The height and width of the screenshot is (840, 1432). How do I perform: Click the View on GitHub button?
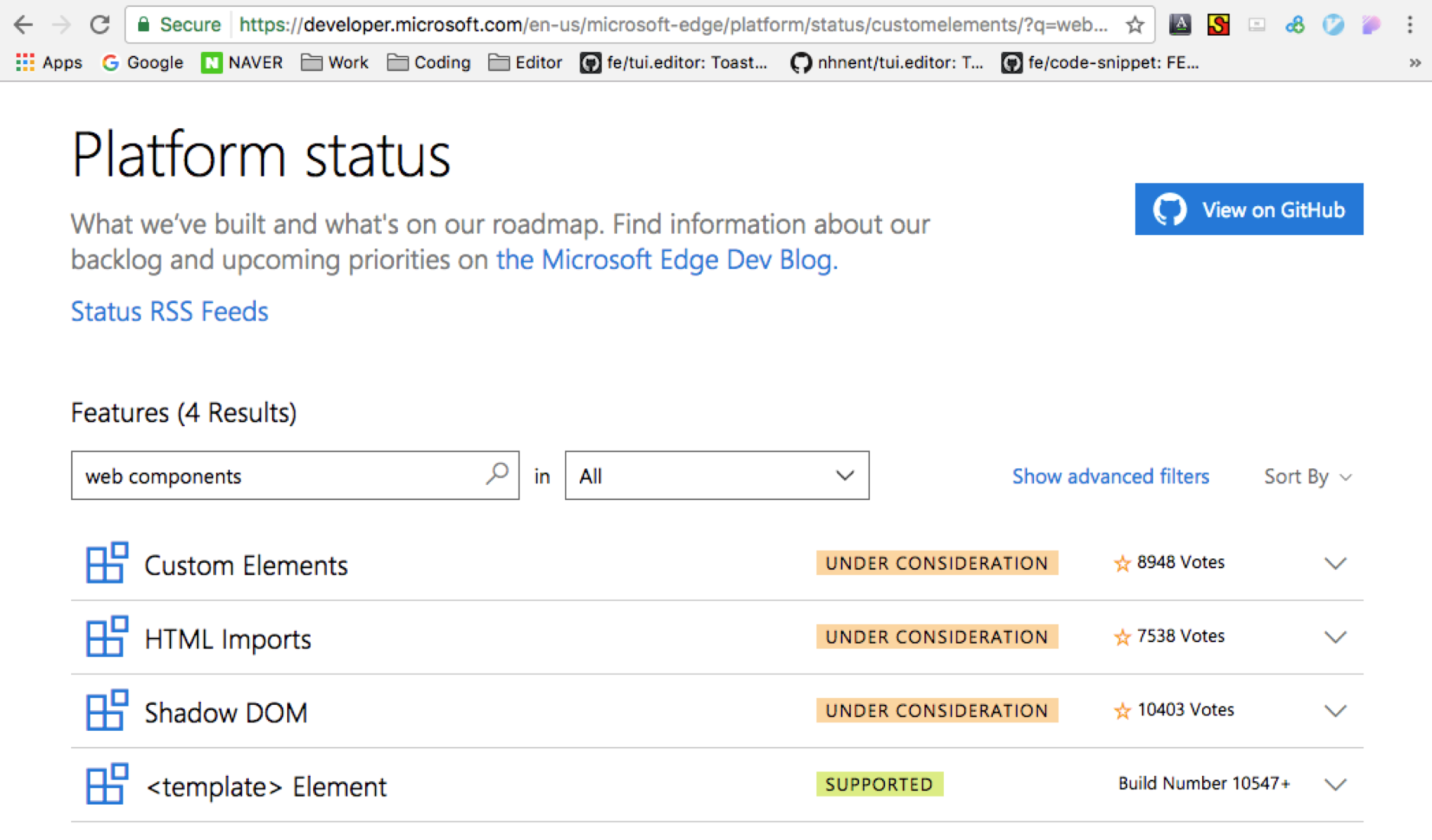tap(1249, 209)
